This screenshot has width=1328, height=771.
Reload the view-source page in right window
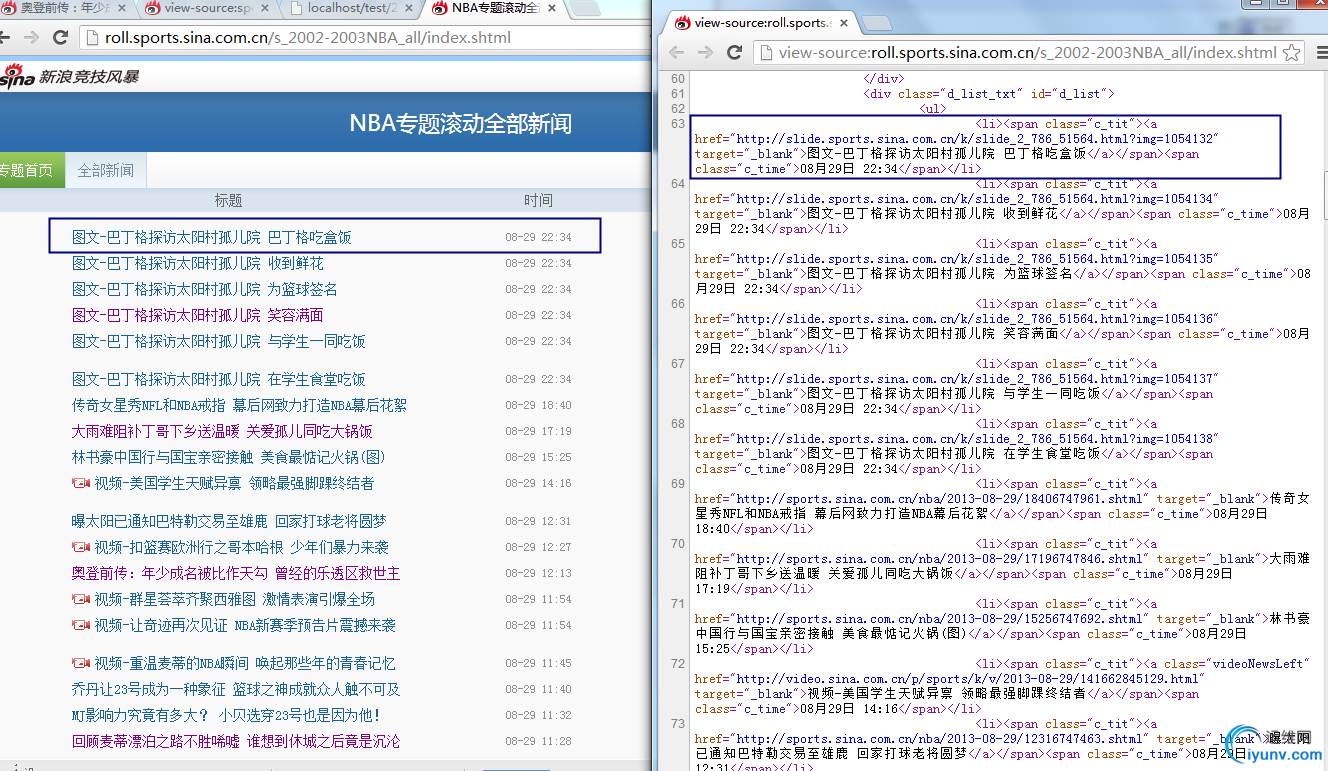click(x=734, y=52)
